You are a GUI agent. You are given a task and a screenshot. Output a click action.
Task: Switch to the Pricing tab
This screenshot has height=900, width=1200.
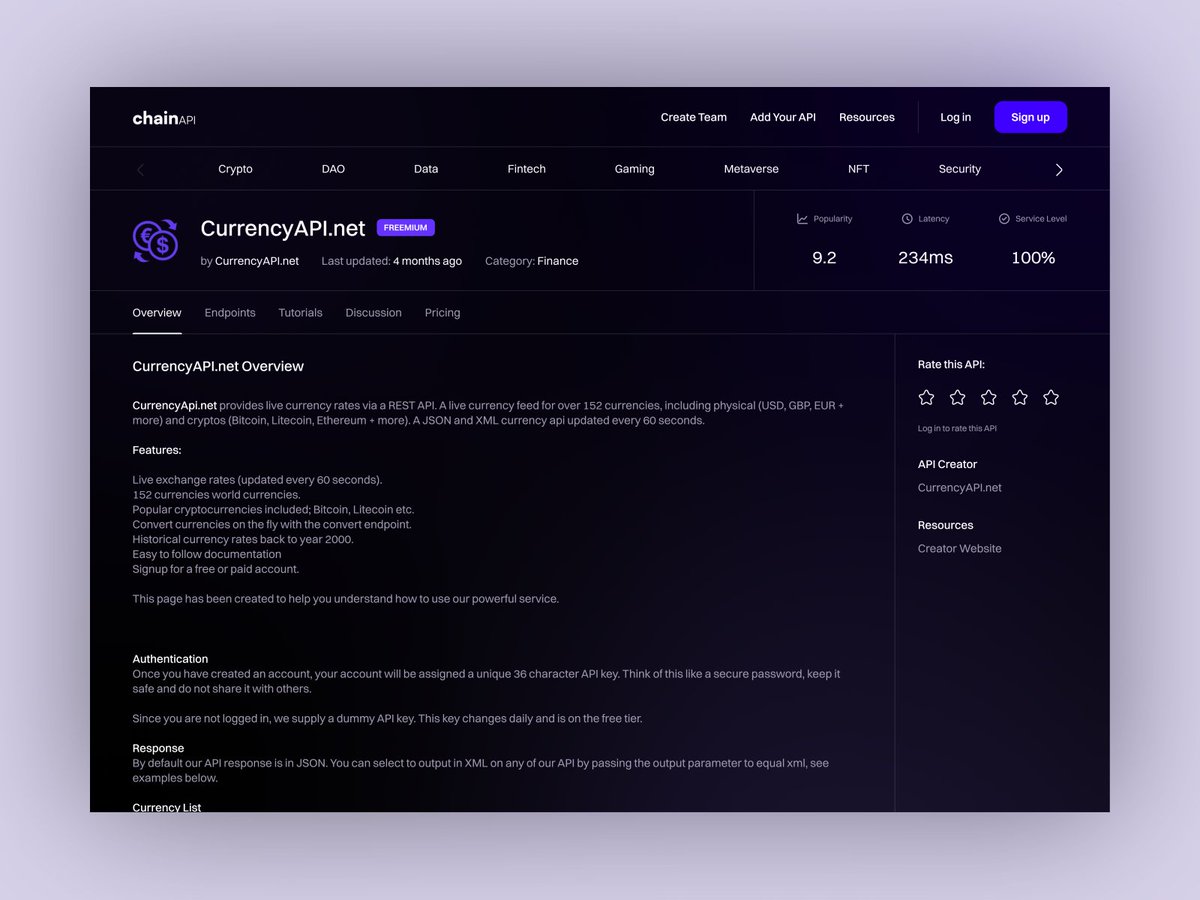(x=442, y=313)
